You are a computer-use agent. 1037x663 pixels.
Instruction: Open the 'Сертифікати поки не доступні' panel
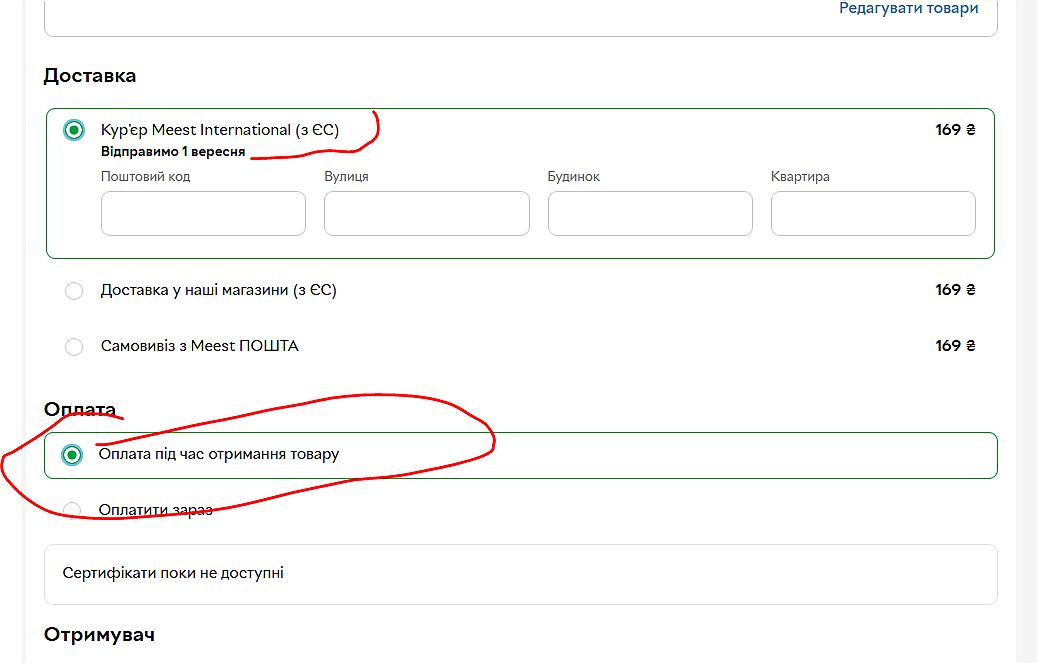point(520,574)
